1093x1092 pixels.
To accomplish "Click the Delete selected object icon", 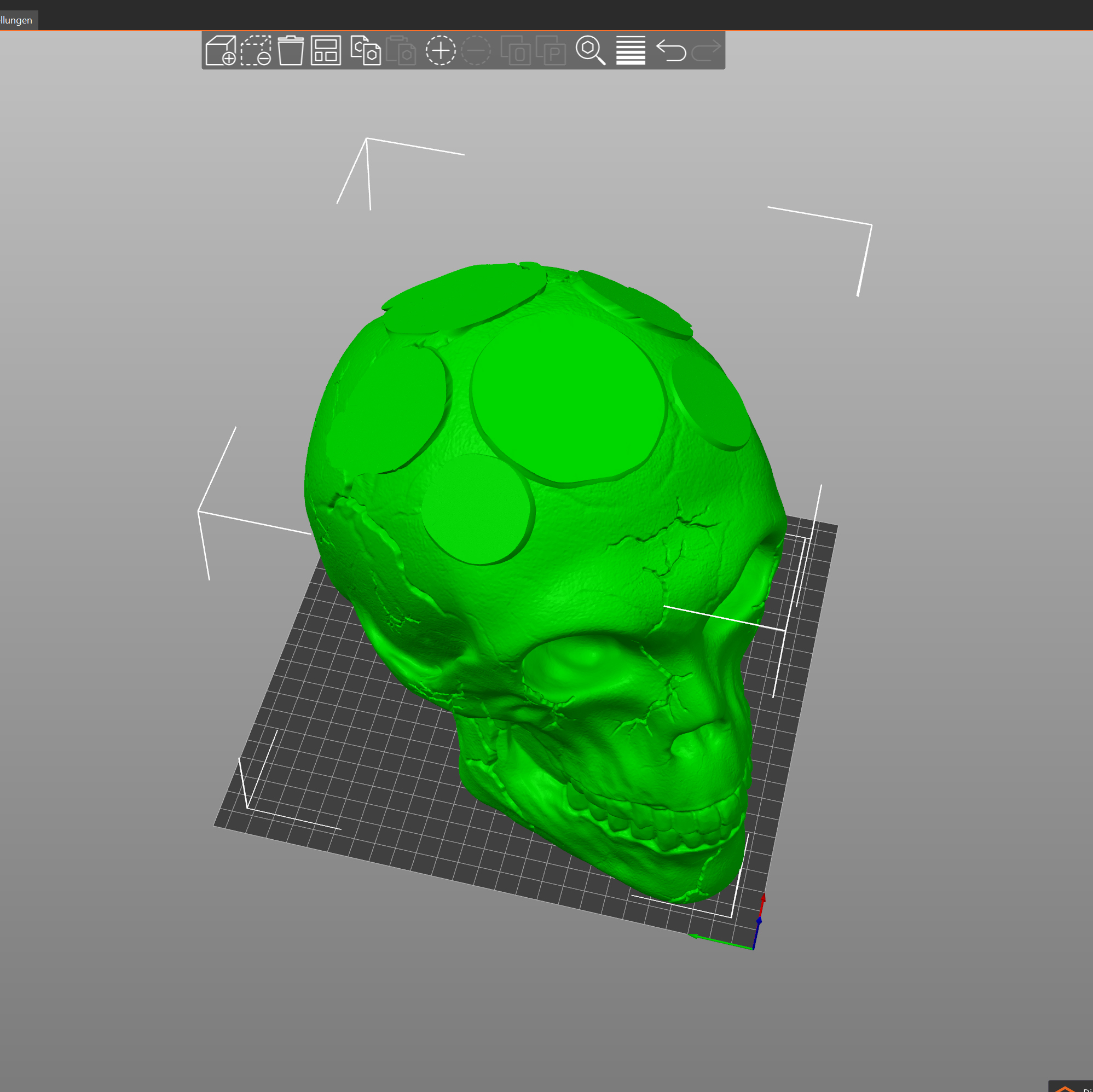I will [x=256, y=51].
